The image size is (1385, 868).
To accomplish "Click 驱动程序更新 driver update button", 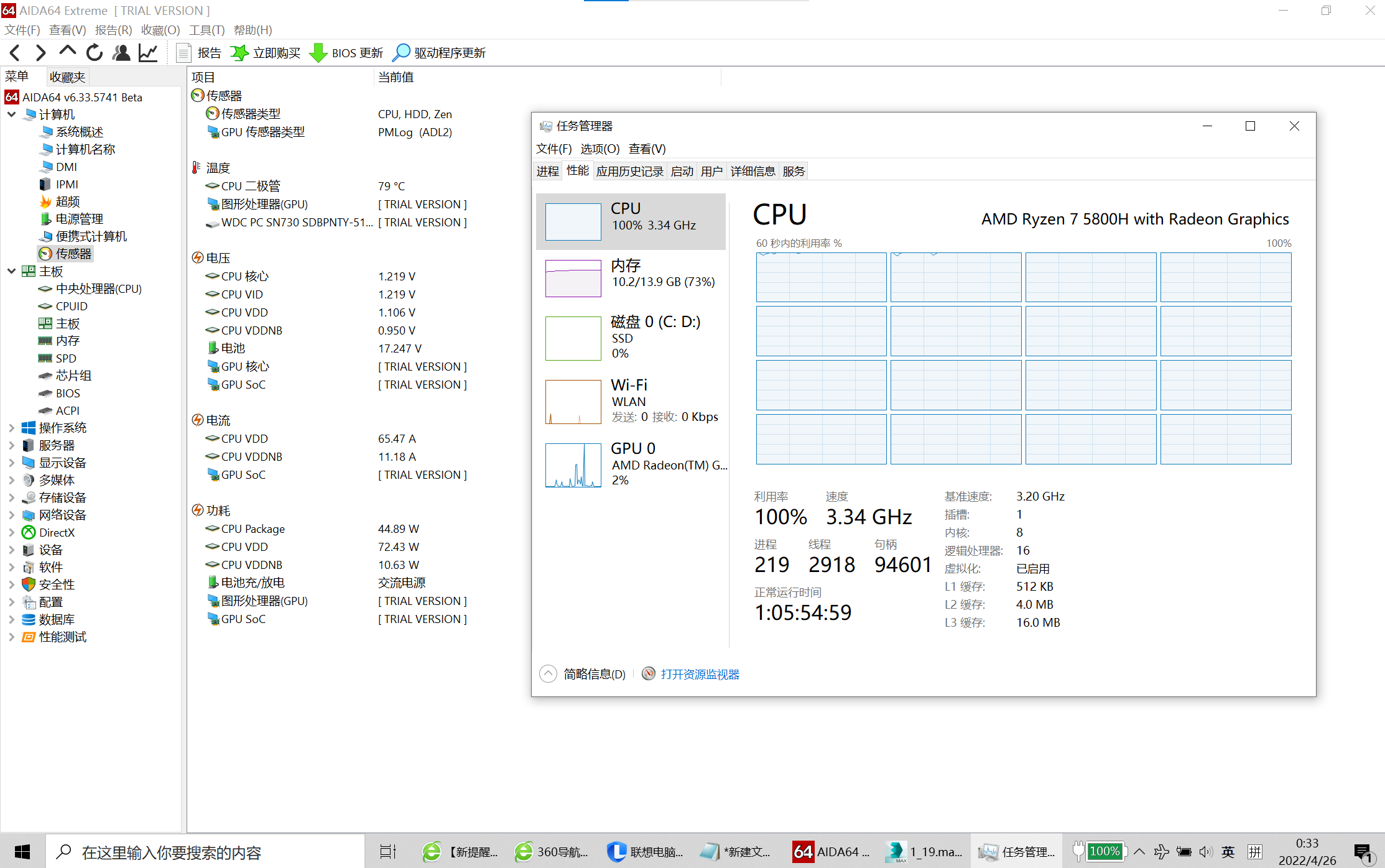I will pyautogui.click(x=439, y=53).
